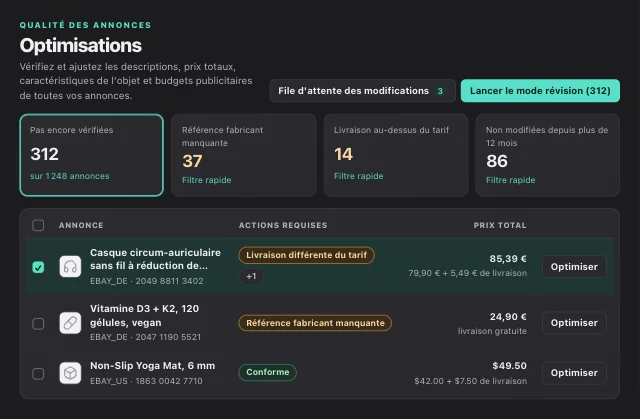This screenshot has height=419, width=640.
Task: Click Filtre rapide under count 86
Action: point(510,180)
